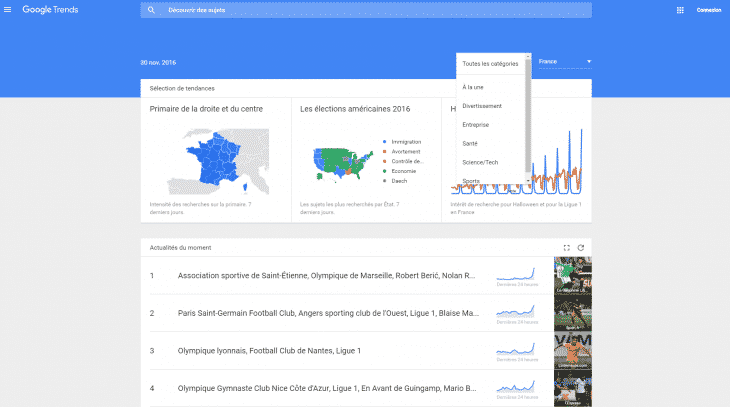Viewport: 730px width, 407px height.
Task: Focus the Découvrir des sujets search field
Action: [x=366, y=10]
